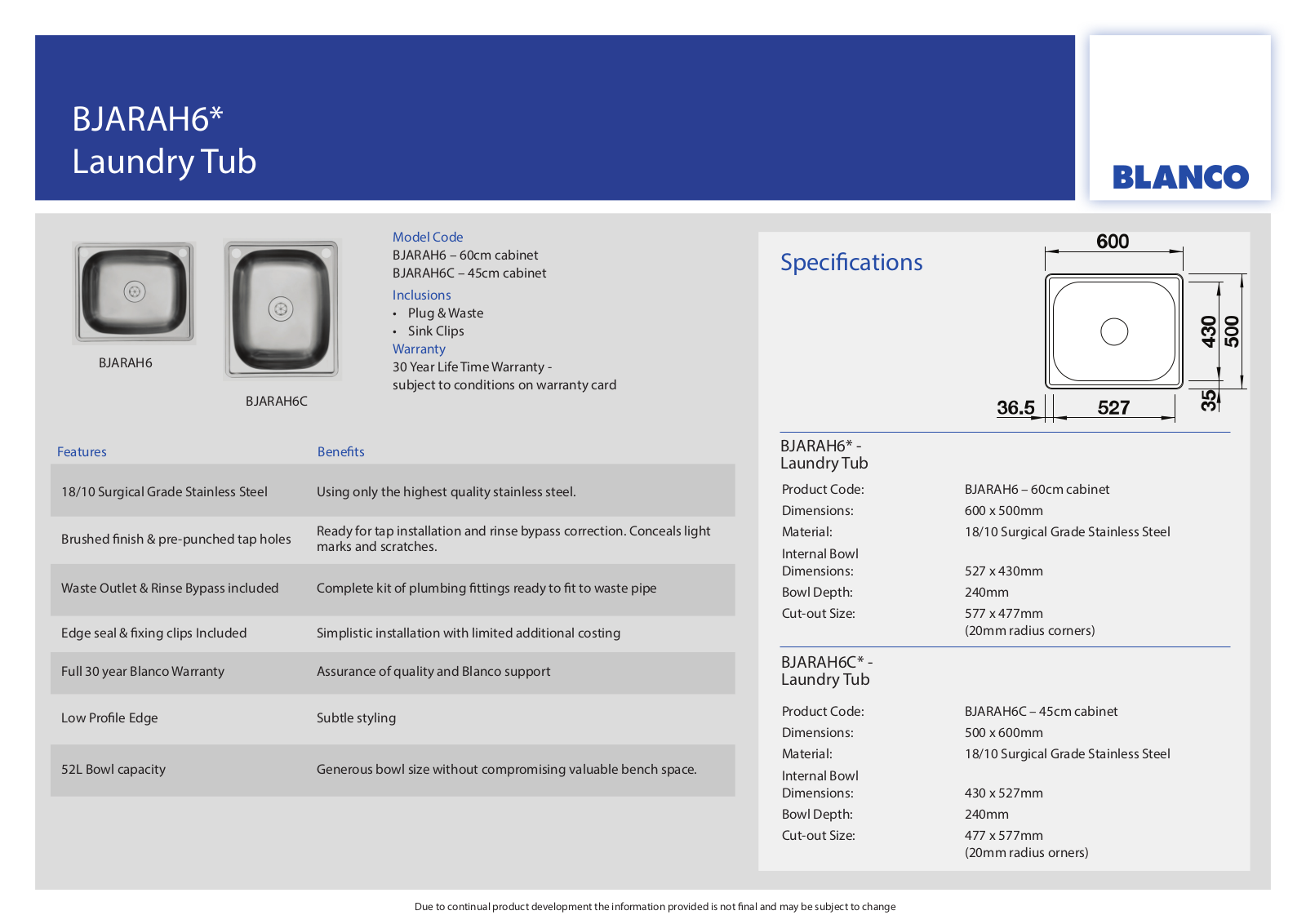The height and width of the screenshot is (924, 1306).
Task: Click 'Complete kit of plumbing fittings' benefit
Action: (x=486, y=588)
